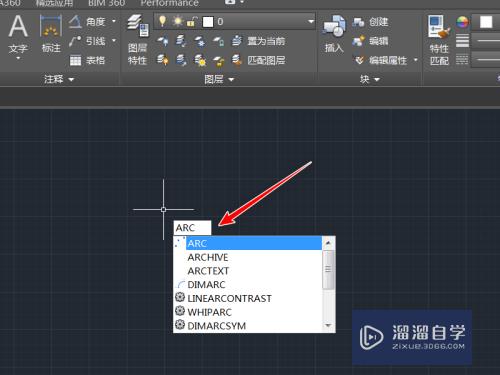This screenshot has height=375, width=500.
Task: Choose the 引线 leader tool
Action: [x=88, y=41]
